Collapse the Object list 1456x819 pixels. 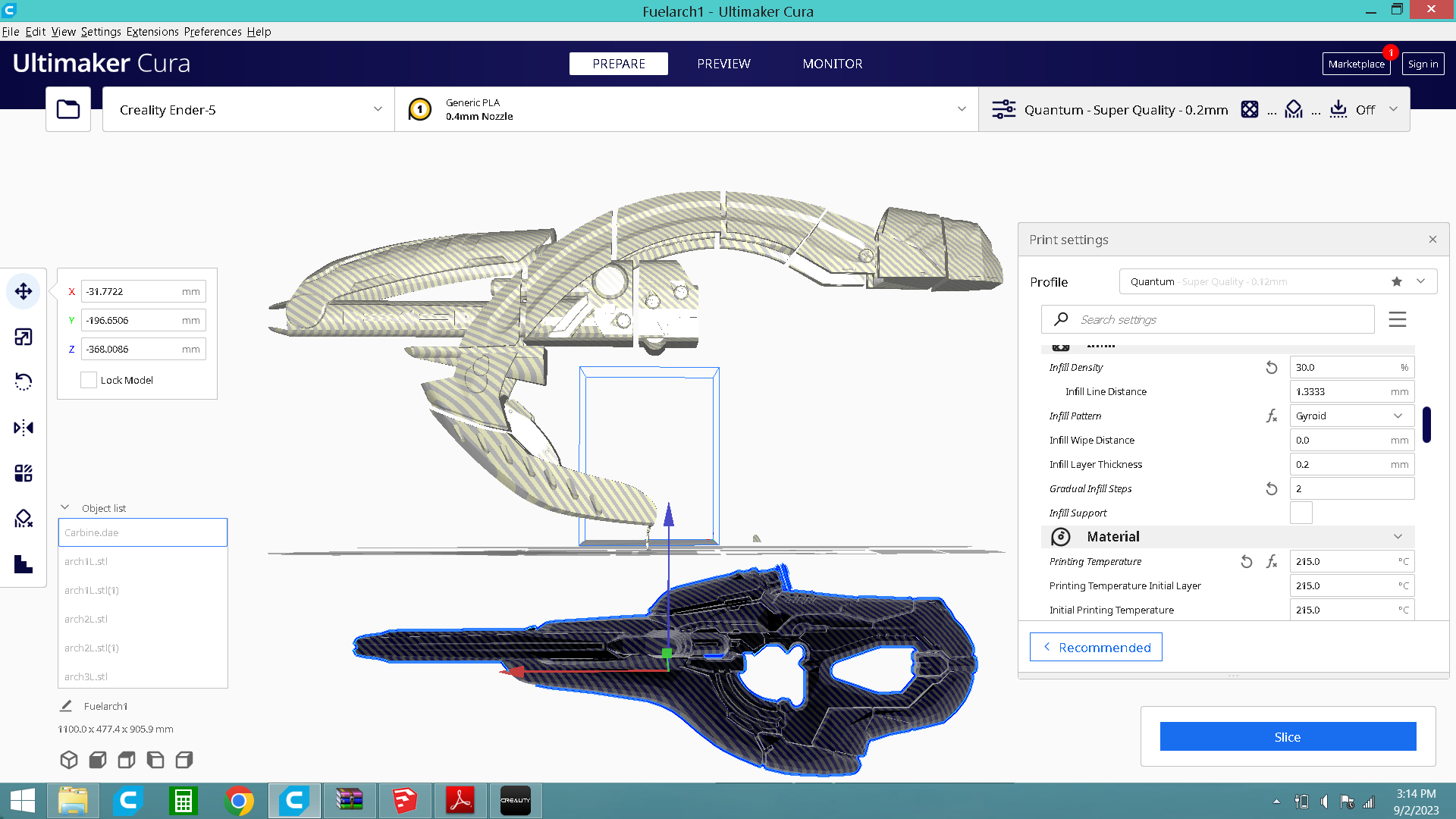[x=65, y=508]
